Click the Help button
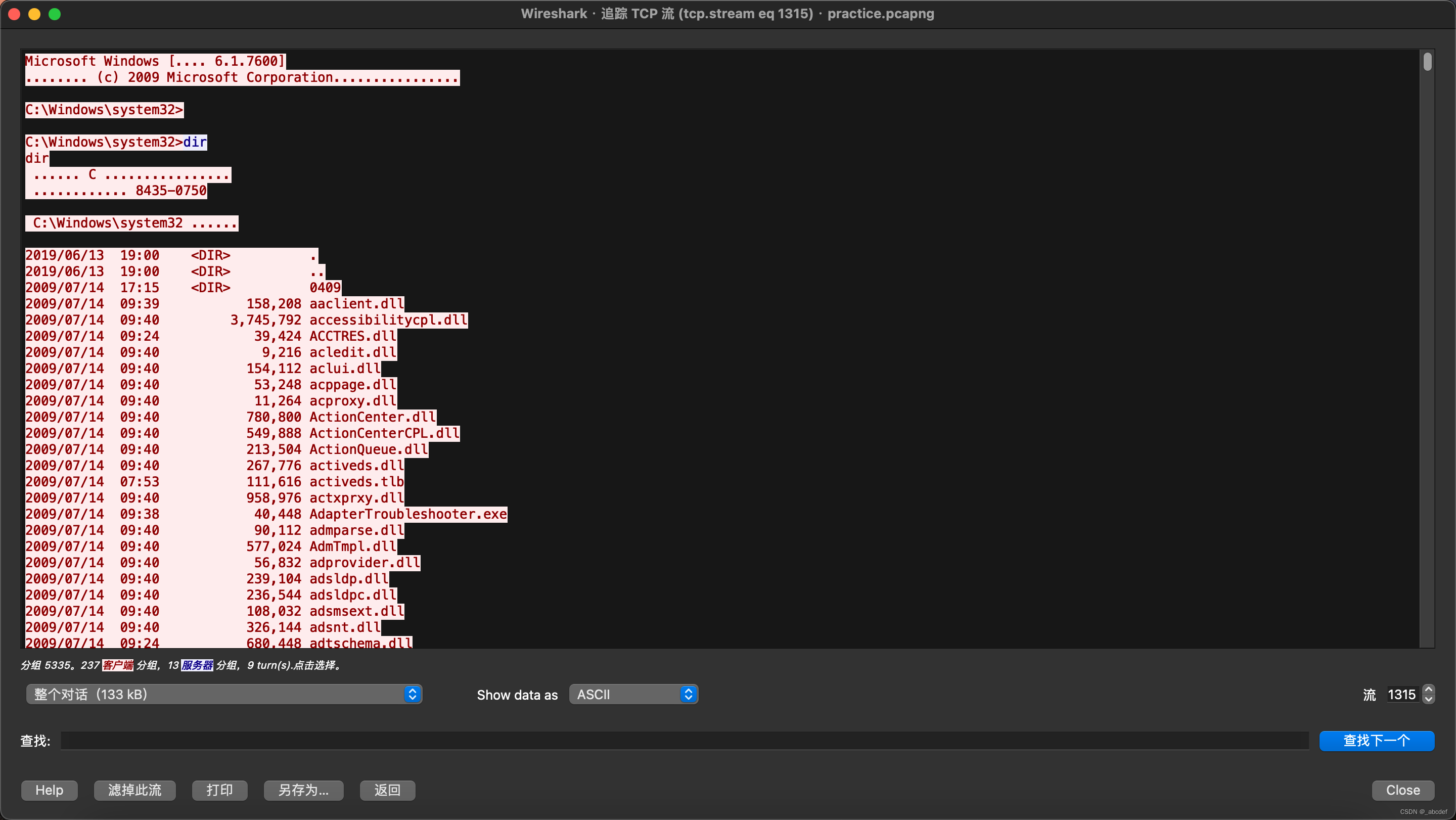Screen dimensions: 1456x820 pos(49,790)
